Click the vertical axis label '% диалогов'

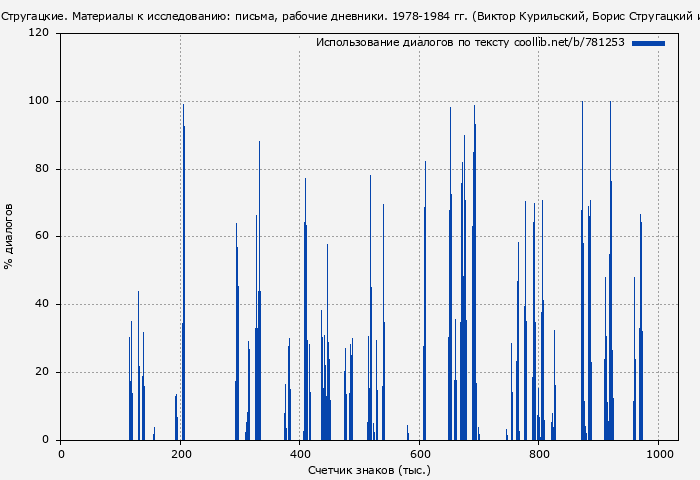[9, 236]
